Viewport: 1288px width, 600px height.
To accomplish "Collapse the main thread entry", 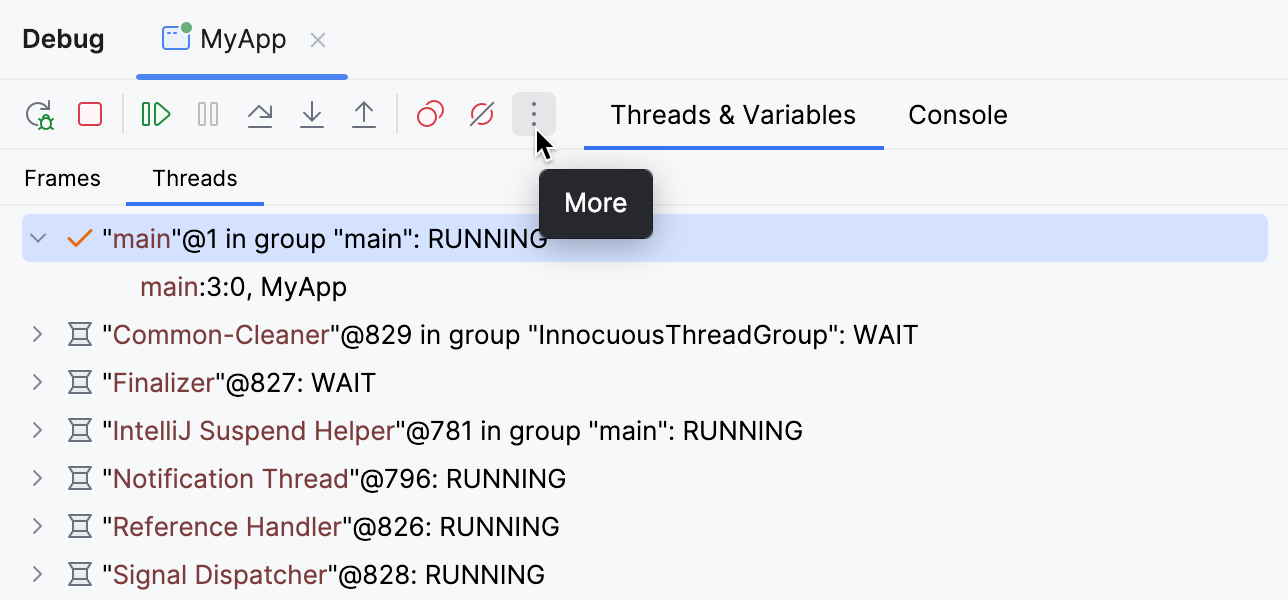I will pyautogui.click(x=37, y=238).
